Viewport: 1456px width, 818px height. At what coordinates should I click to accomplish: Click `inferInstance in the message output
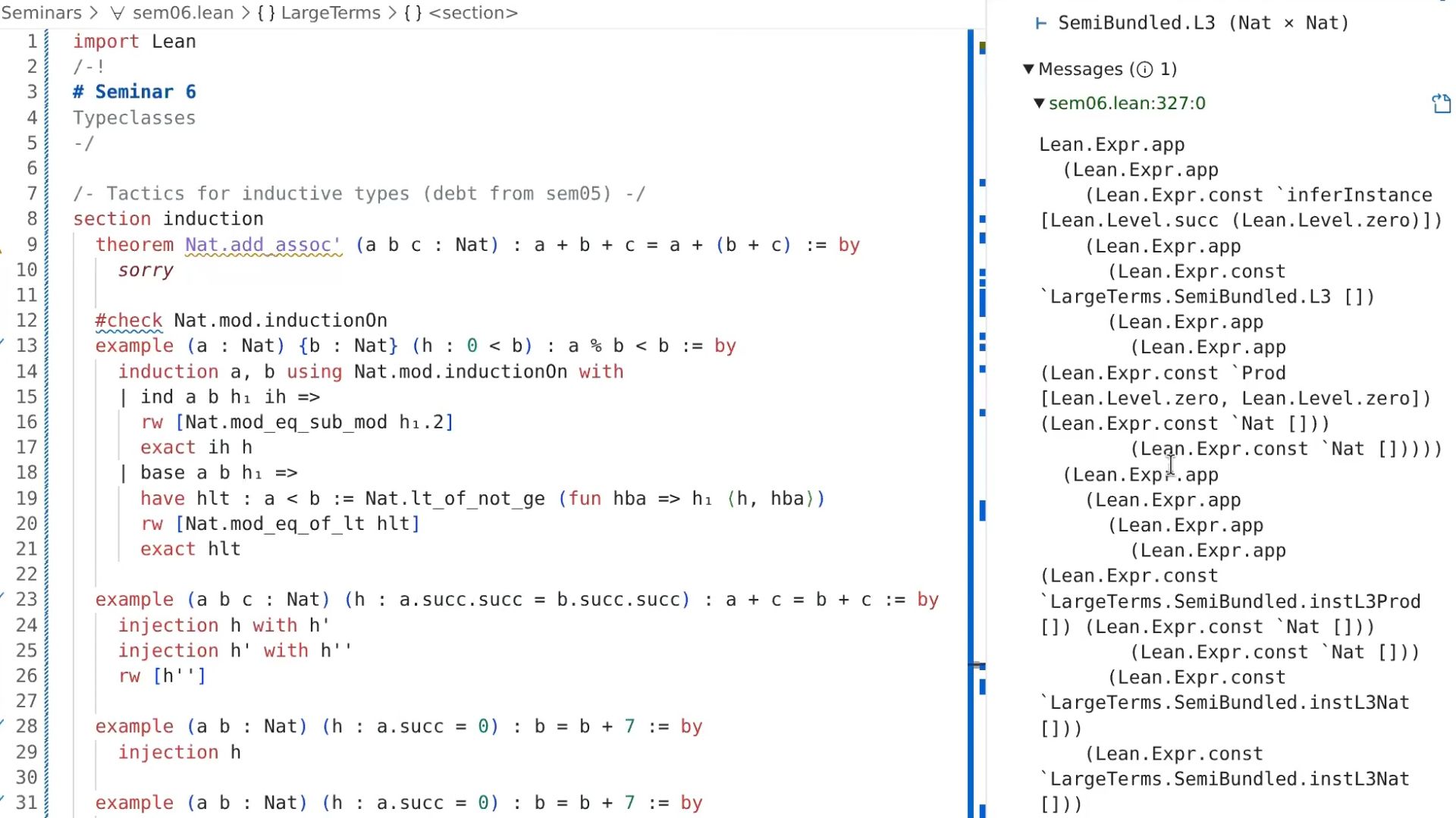tap(1354, 196)
